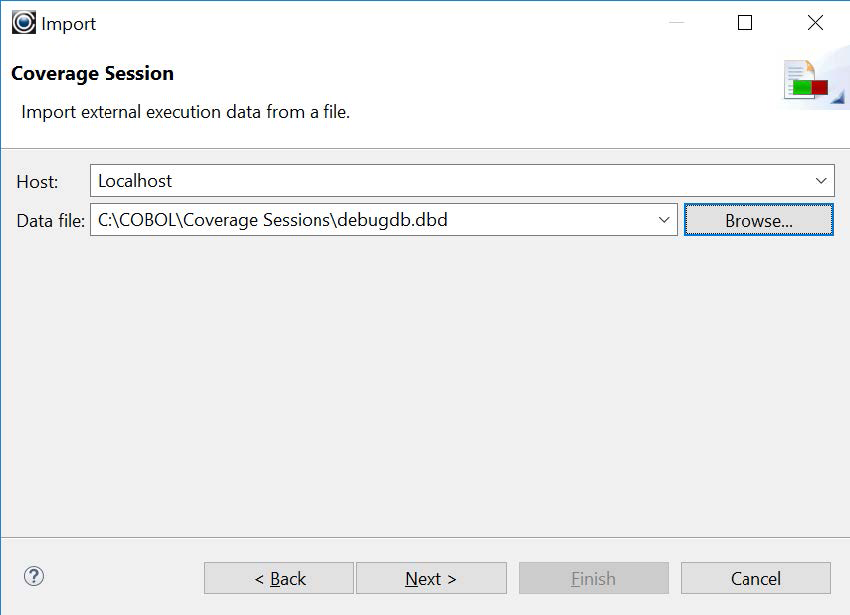Close the Import dialog with X
This screenshot has height=615, width=850.
pyautogui.click(x=815, y=23)
